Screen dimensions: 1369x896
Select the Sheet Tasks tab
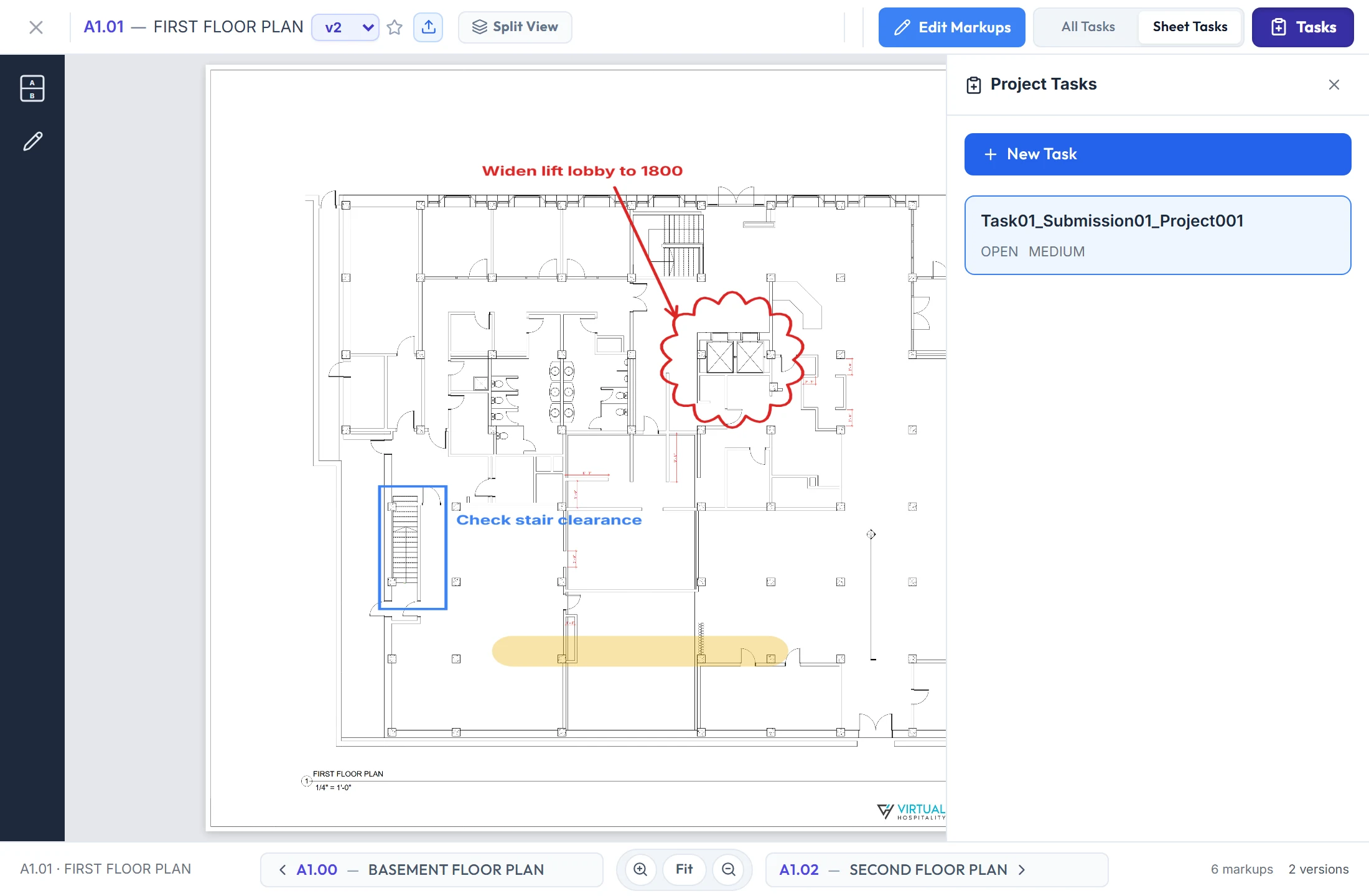tap(1190, 27)
